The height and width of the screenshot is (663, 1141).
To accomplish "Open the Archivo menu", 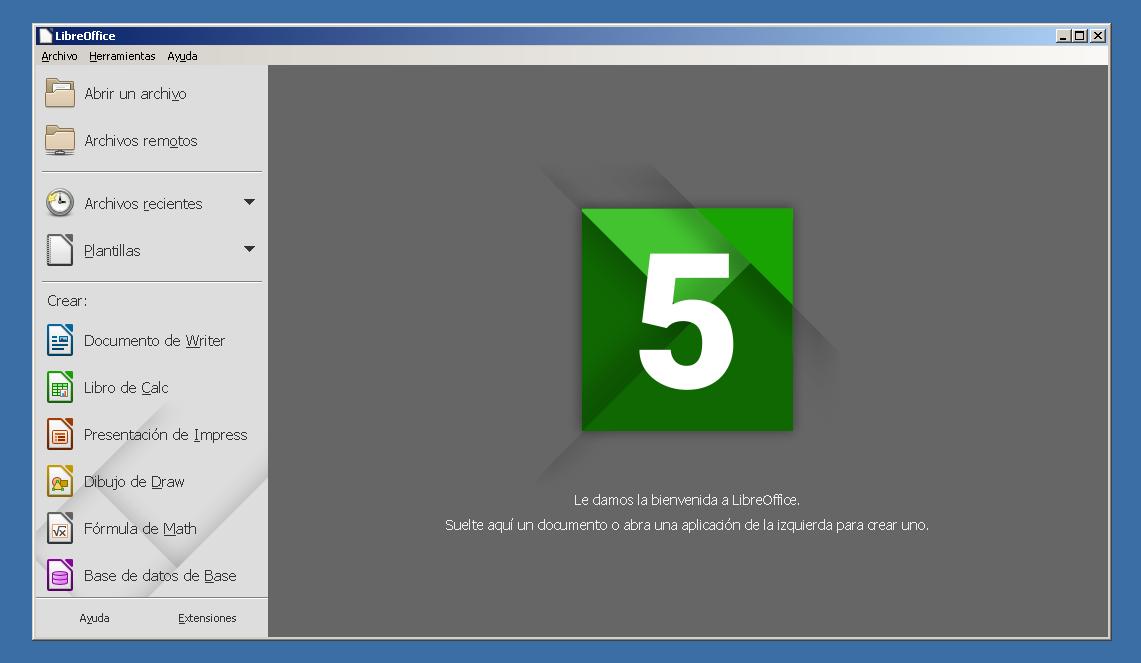I will tap(58, 56).
